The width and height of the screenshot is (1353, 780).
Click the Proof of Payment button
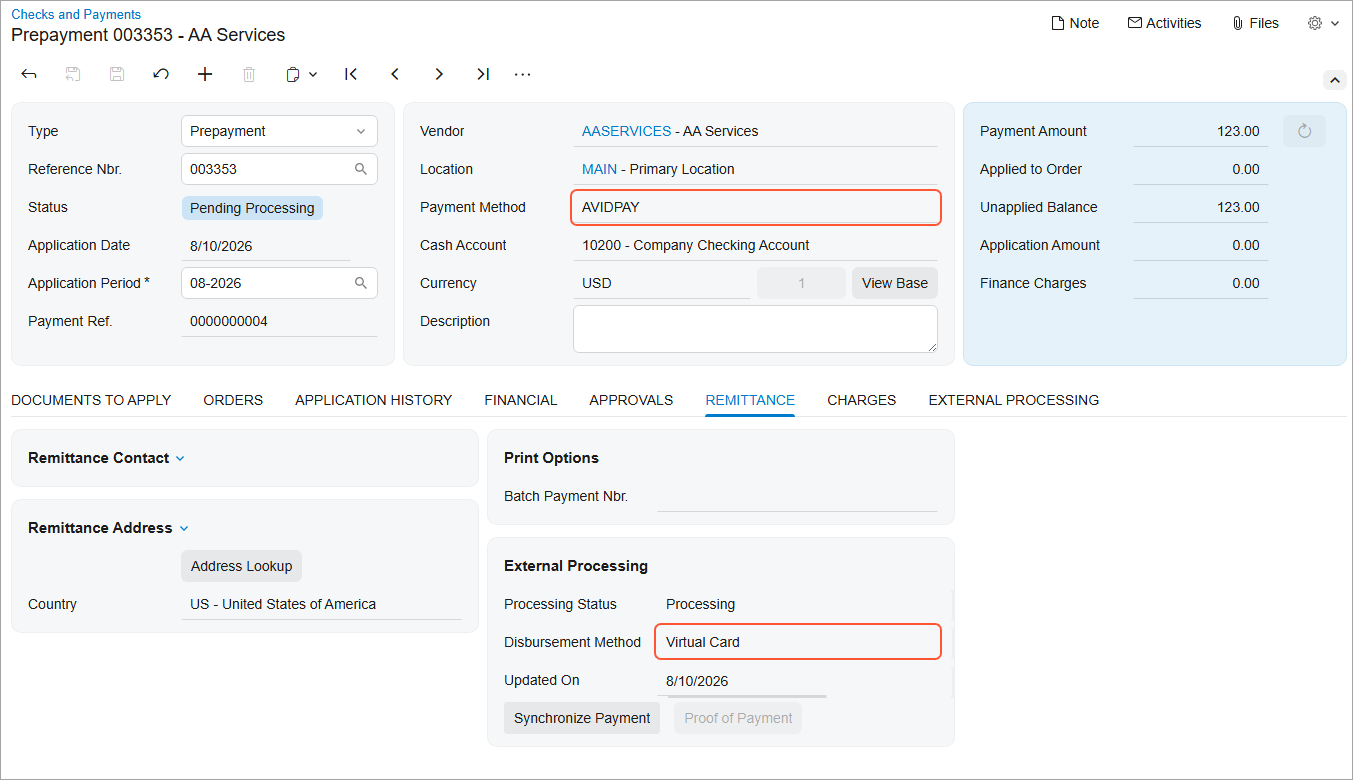coord(738,718)
